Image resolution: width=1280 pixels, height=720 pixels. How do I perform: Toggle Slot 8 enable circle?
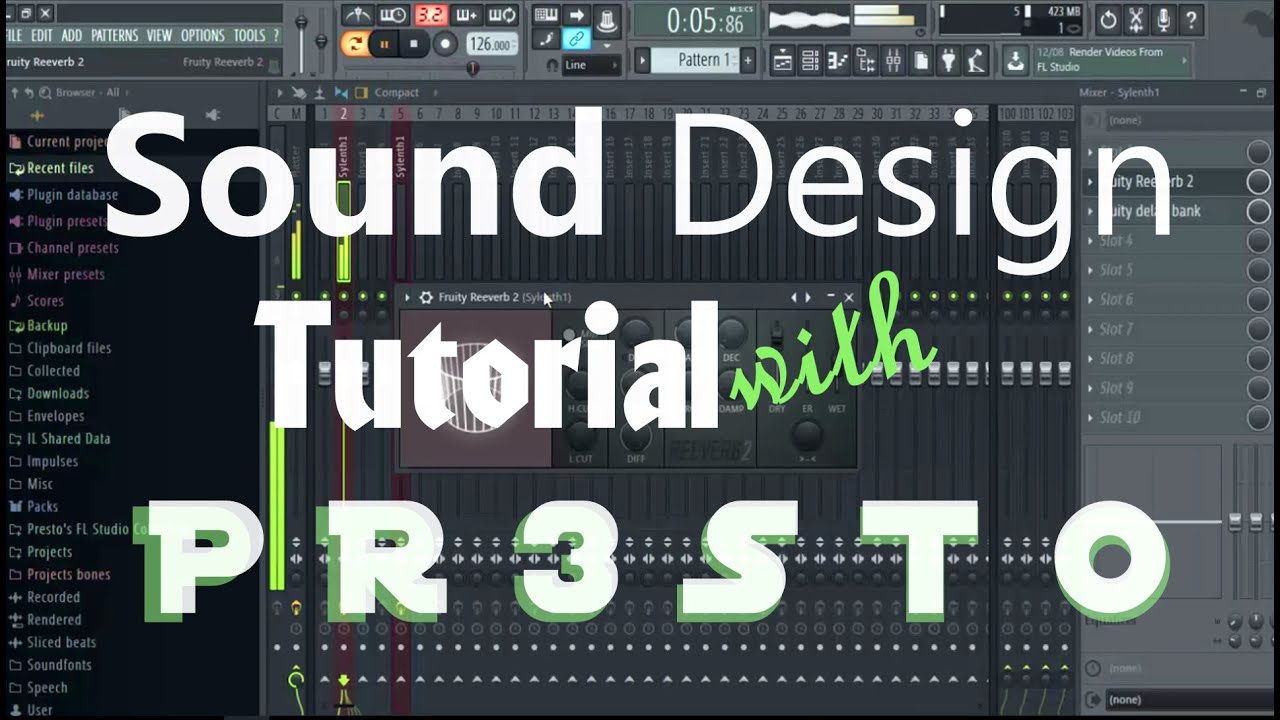[1258, 358]
